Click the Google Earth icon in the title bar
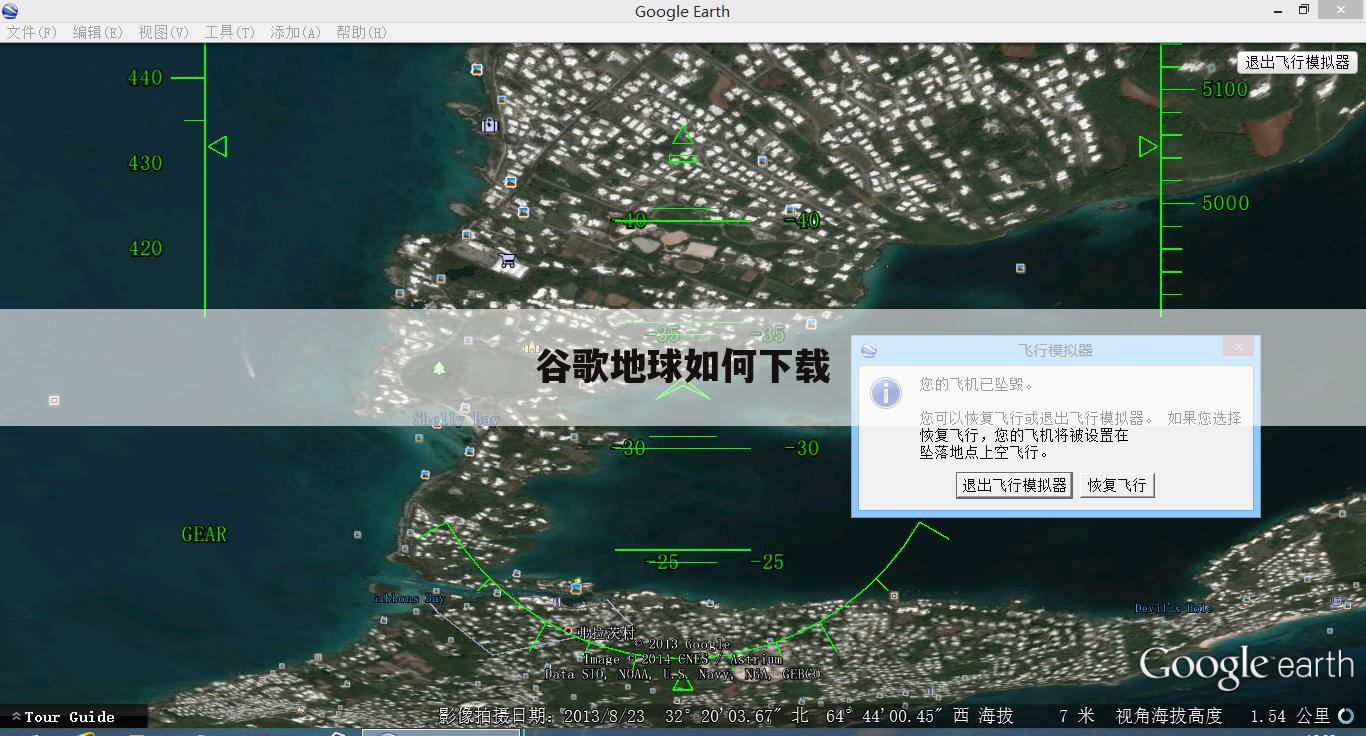This screenshot has height=736, width=1366. [10, 11]
